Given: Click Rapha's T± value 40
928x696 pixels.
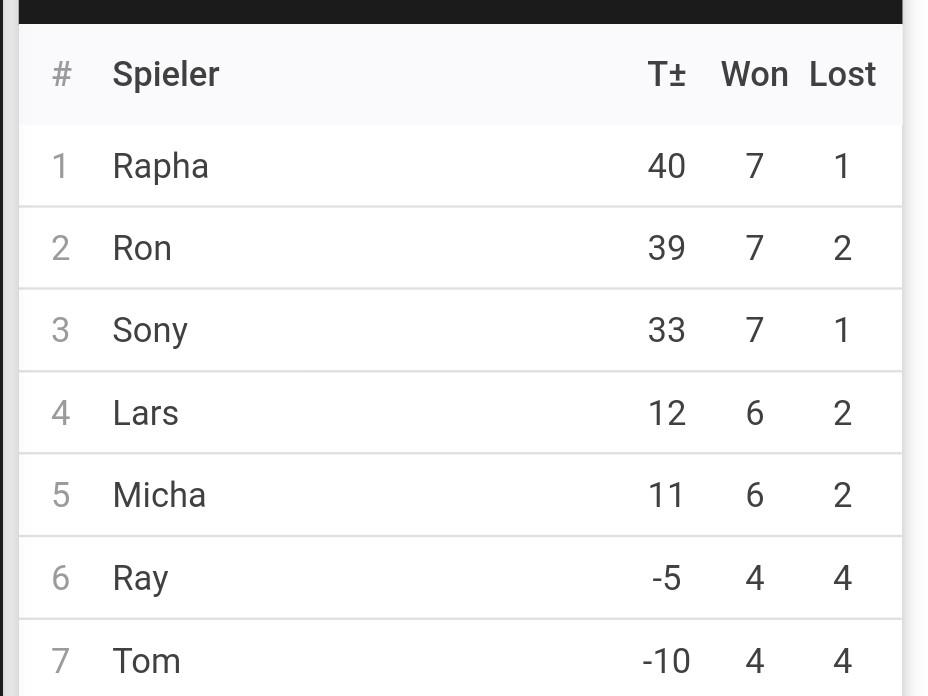Looking at the screenshot, I should tap(666, 166).
